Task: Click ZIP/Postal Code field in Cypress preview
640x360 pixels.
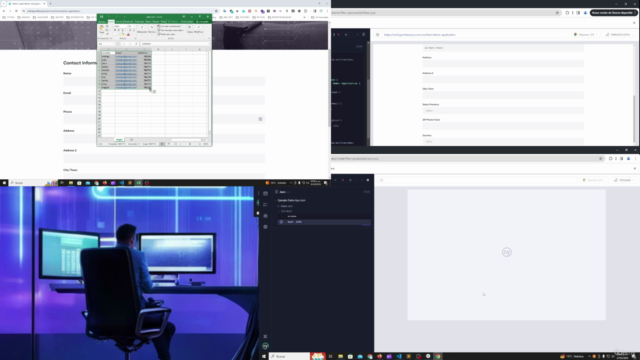Action: pyautogui.click(x=503, y=126)
